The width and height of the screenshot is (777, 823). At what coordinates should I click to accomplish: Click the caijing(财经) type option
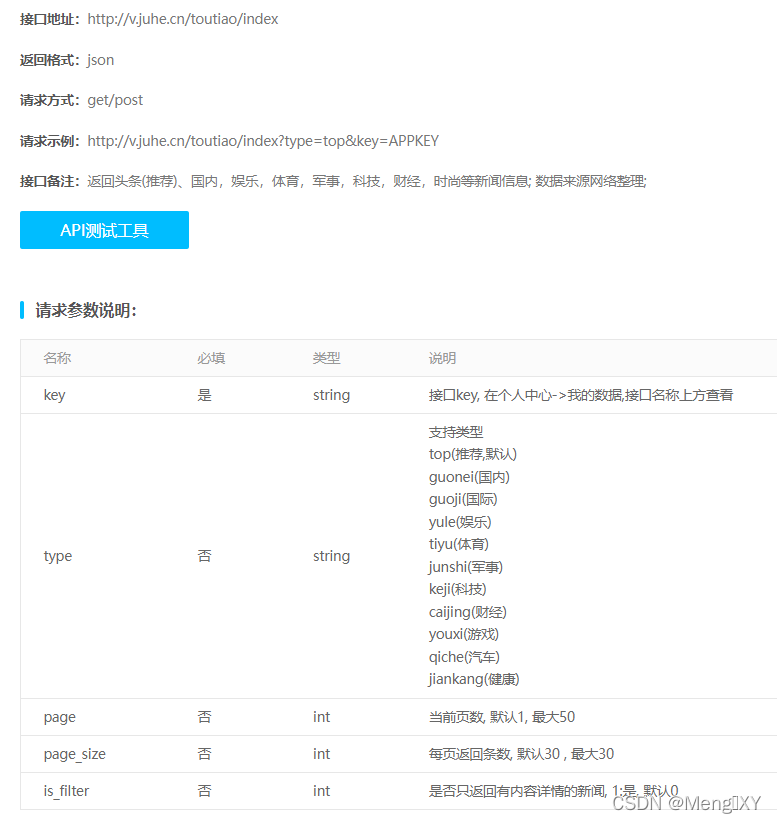point(468,613)
